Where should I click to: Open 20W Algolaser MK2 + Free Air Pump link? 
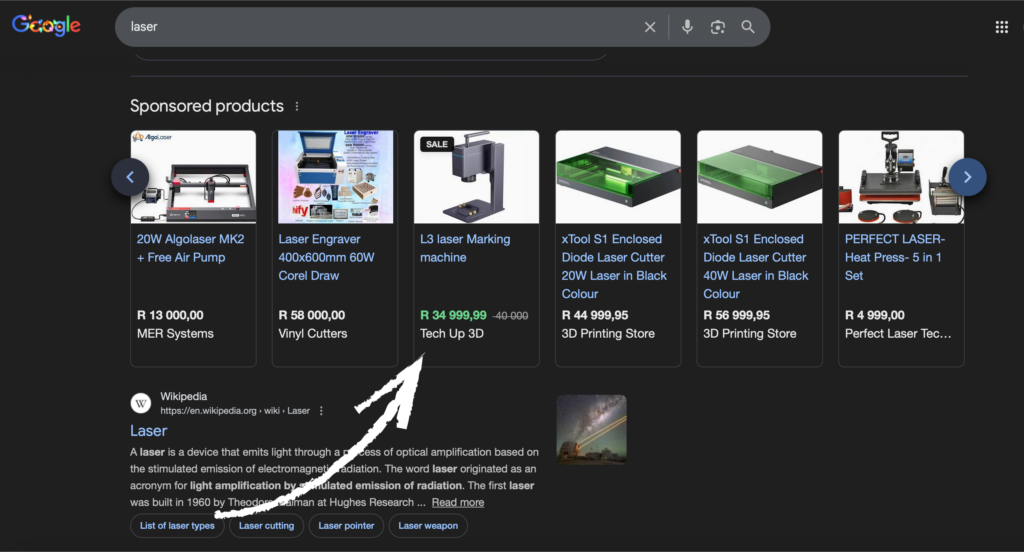click(x=190, y=248)
